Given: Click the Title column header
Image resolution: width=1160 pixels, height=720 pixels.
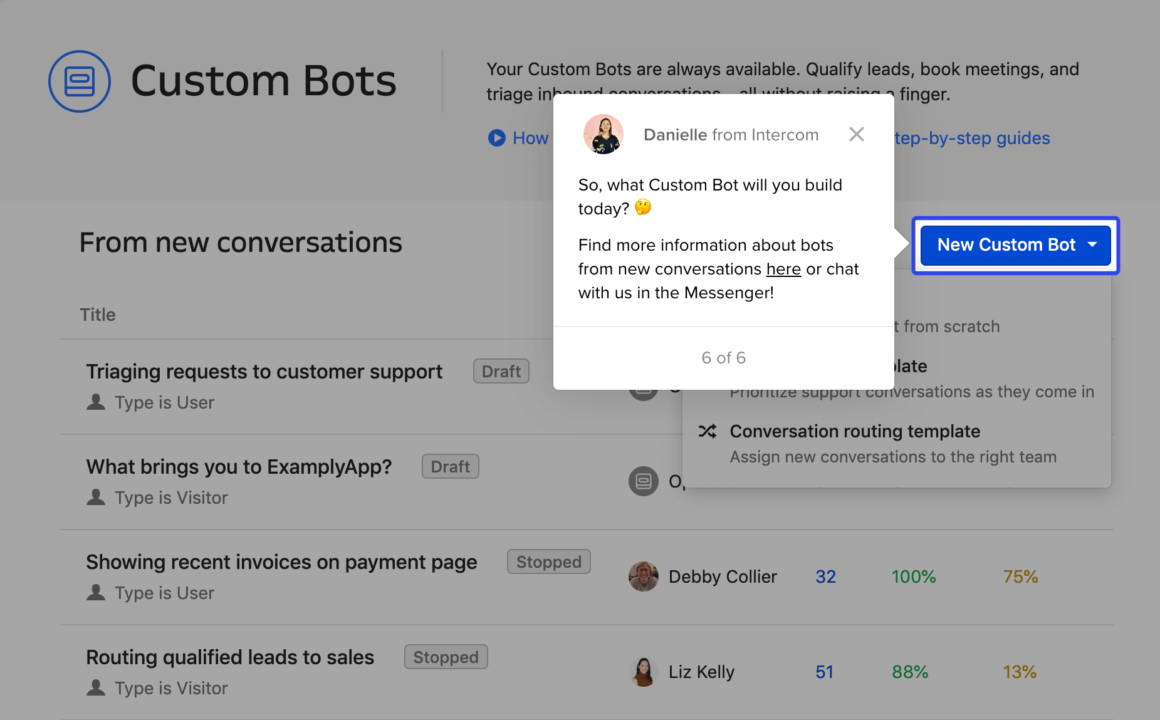Looking at the screenshot, I should point(98,314).
